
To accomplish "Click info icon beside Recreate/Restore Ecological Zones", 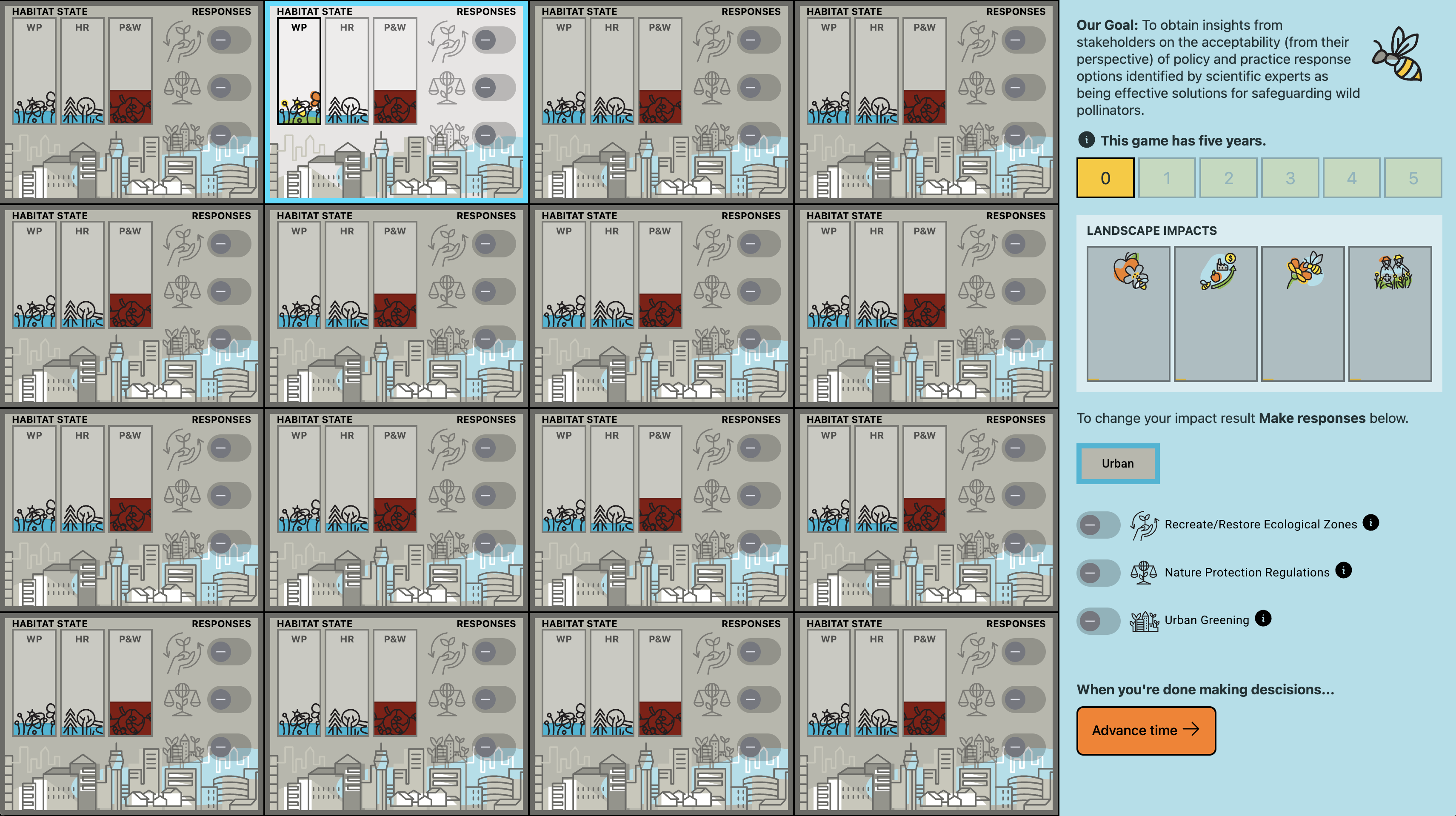I will [1370, 523].
